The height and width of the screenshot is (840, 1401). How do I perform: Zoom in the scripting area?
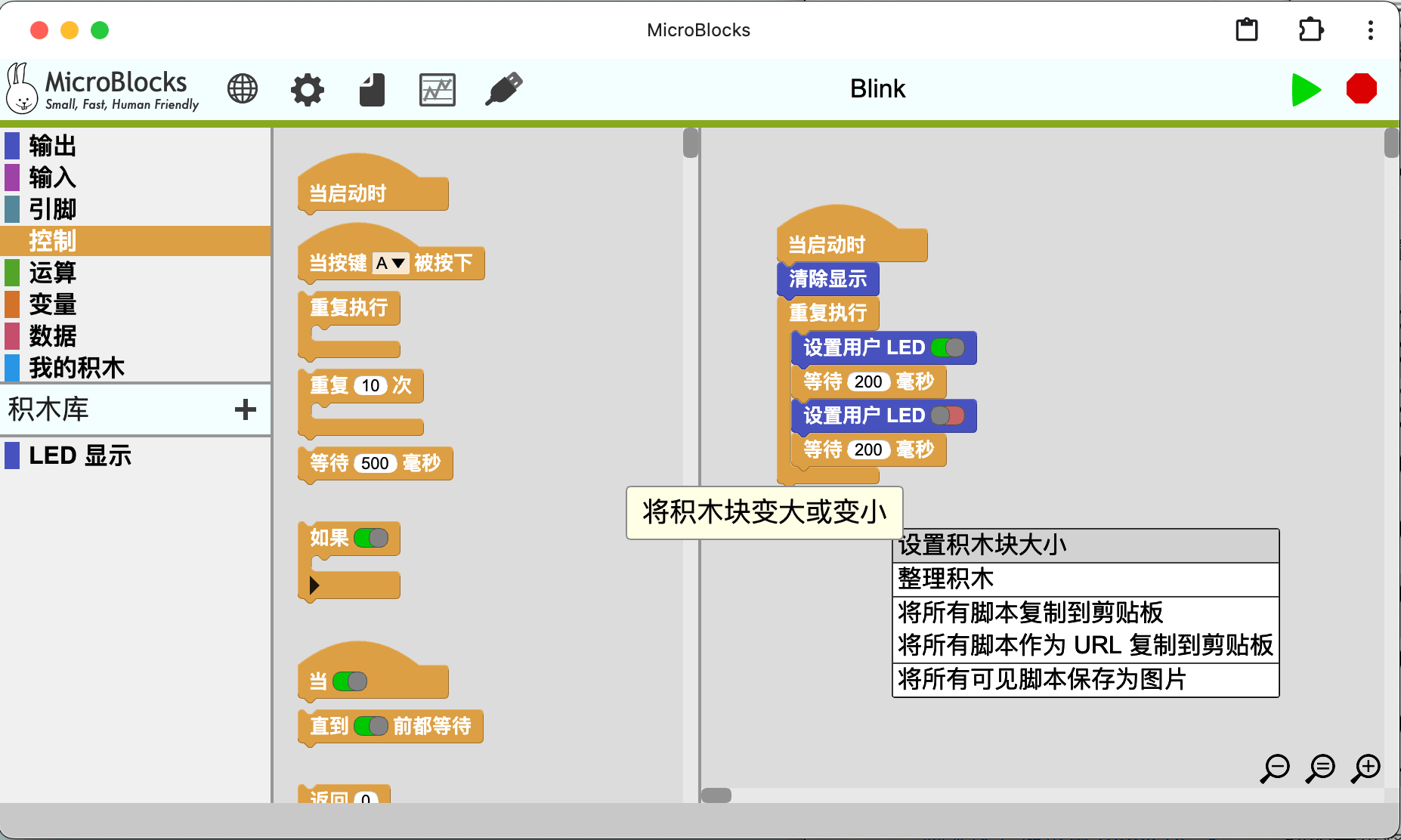[1366, 769]
